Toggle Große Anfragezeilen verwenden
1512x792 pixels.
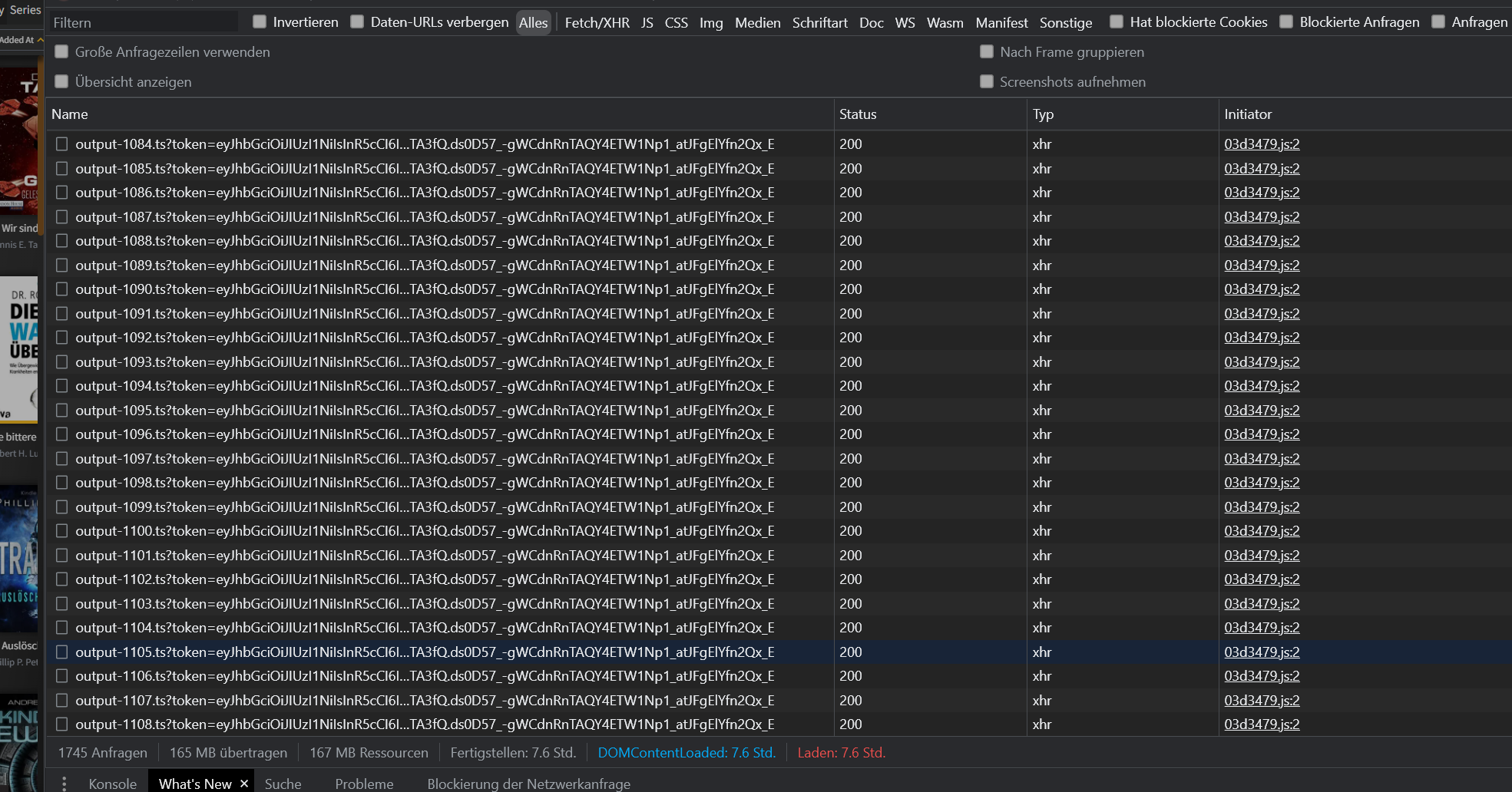coord(61,51)
